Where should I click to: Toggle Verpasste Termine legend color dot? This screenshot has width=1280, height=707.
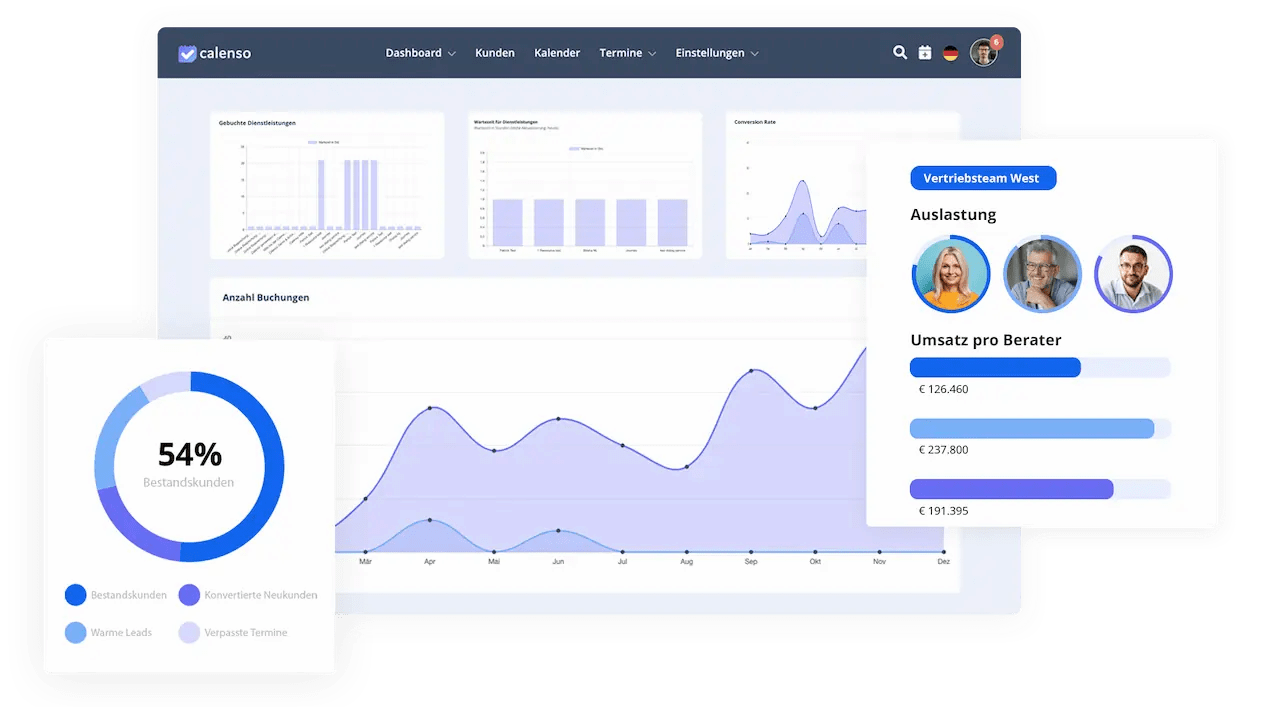pos(189,632)
